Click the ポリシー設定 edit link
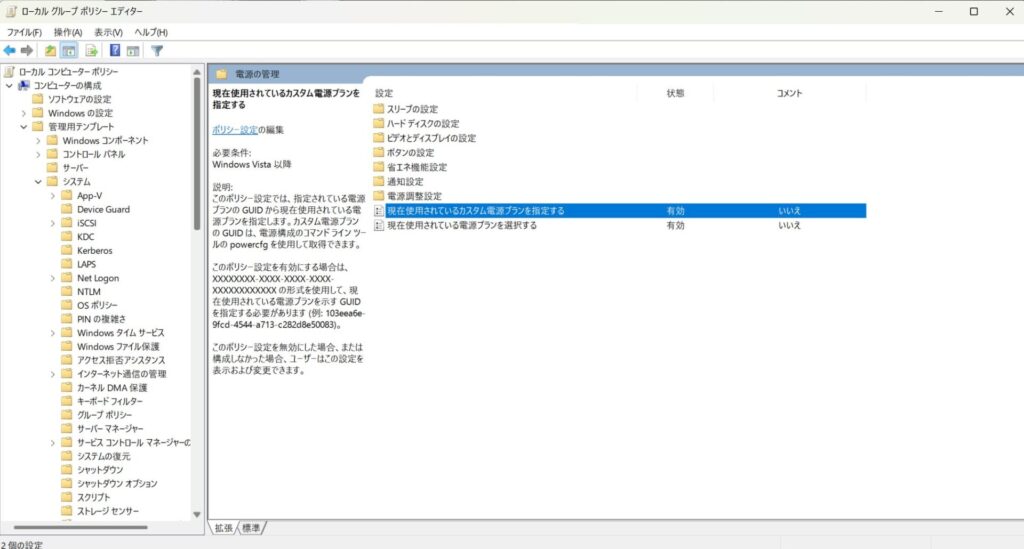The height and width of the screenshot is (549, 1024). pyautogui.click(x=236, y=130)
